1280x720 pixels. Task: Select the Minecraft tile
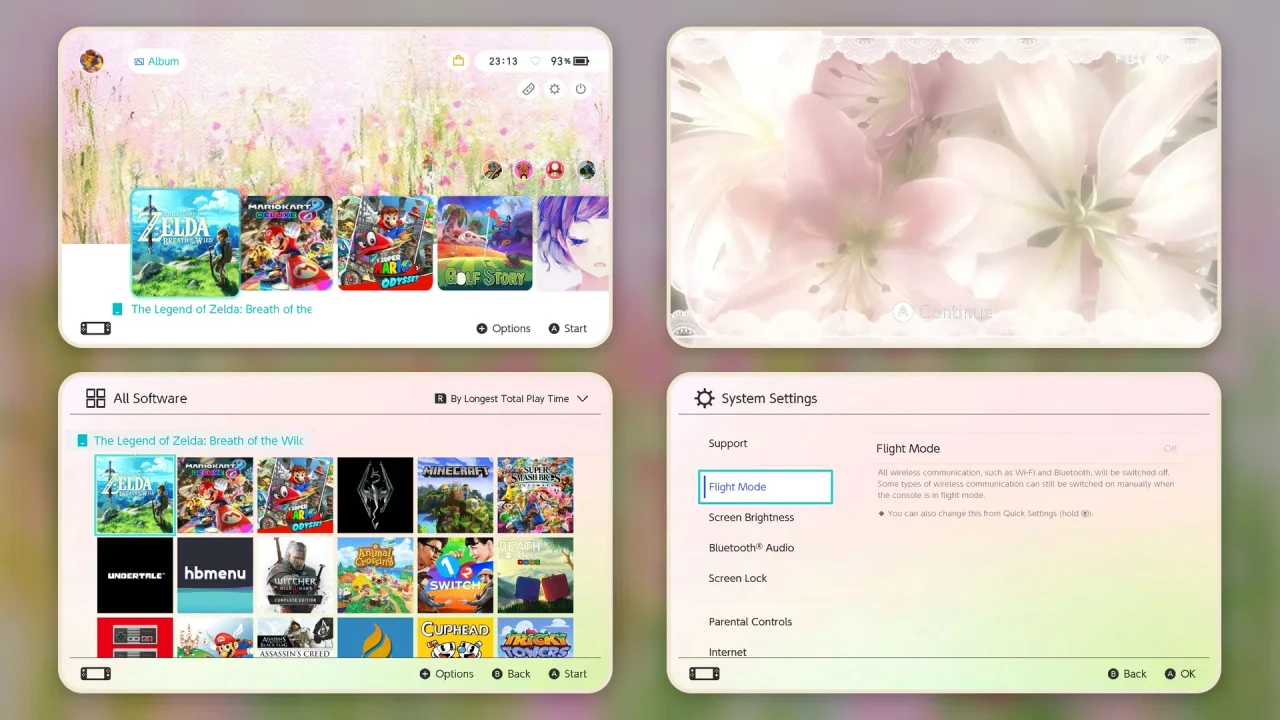(455, 495)
